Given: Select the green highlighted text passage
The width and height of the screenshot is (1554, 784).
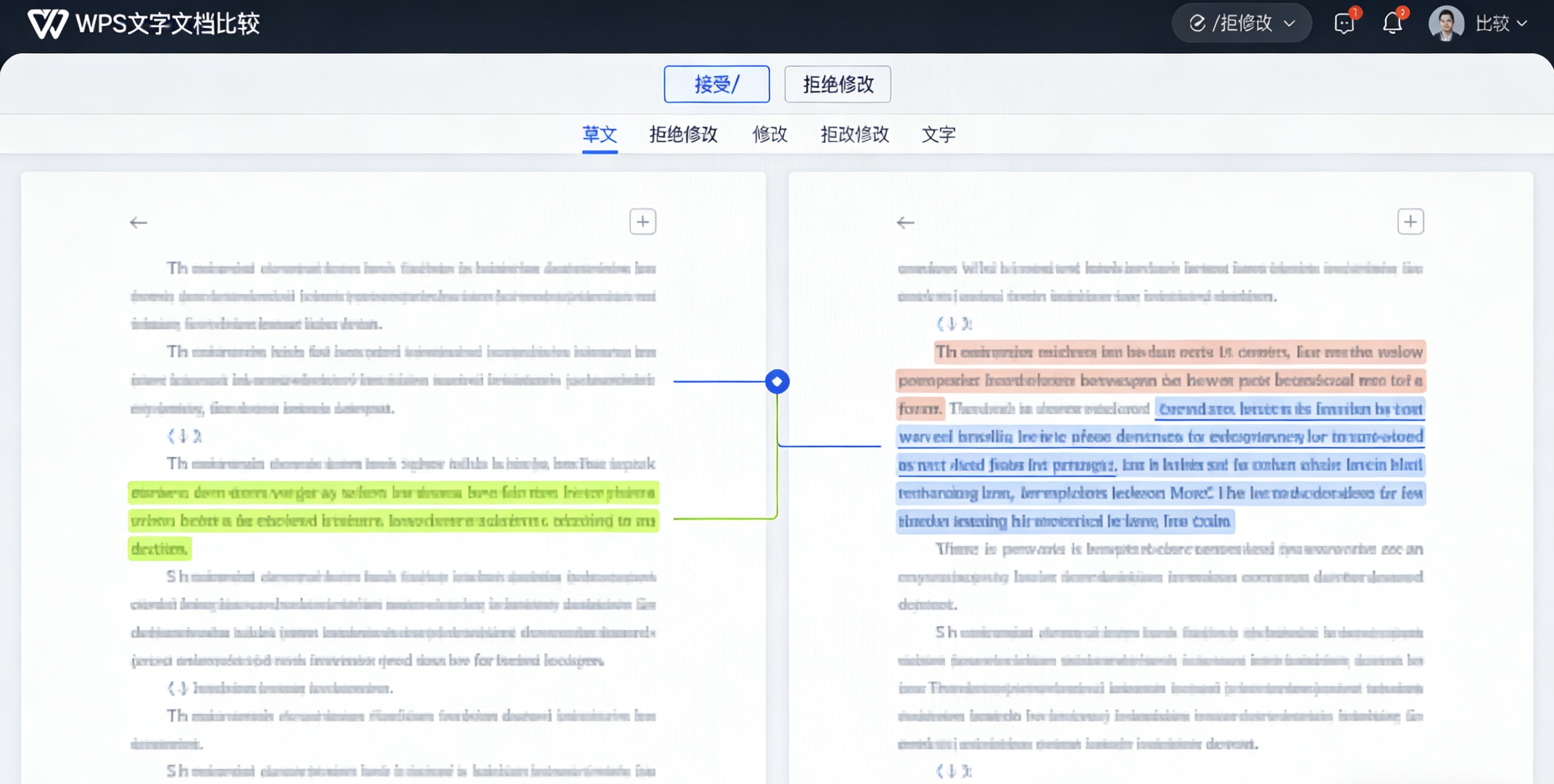Looking at the screenshot, I should (392, 520).
